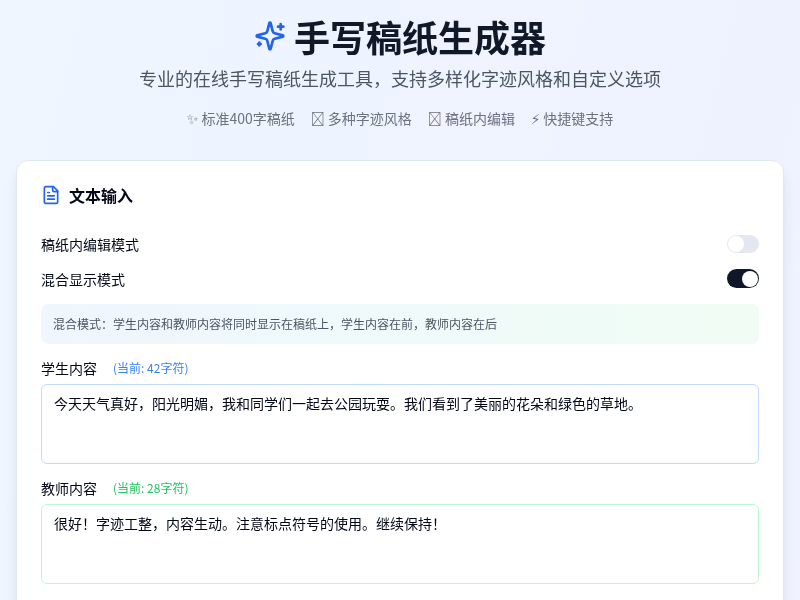Viewport: 800px width, 600px height.
Task: Click the 稿纸内编辑模式 label text
Action: pos(90,245)
